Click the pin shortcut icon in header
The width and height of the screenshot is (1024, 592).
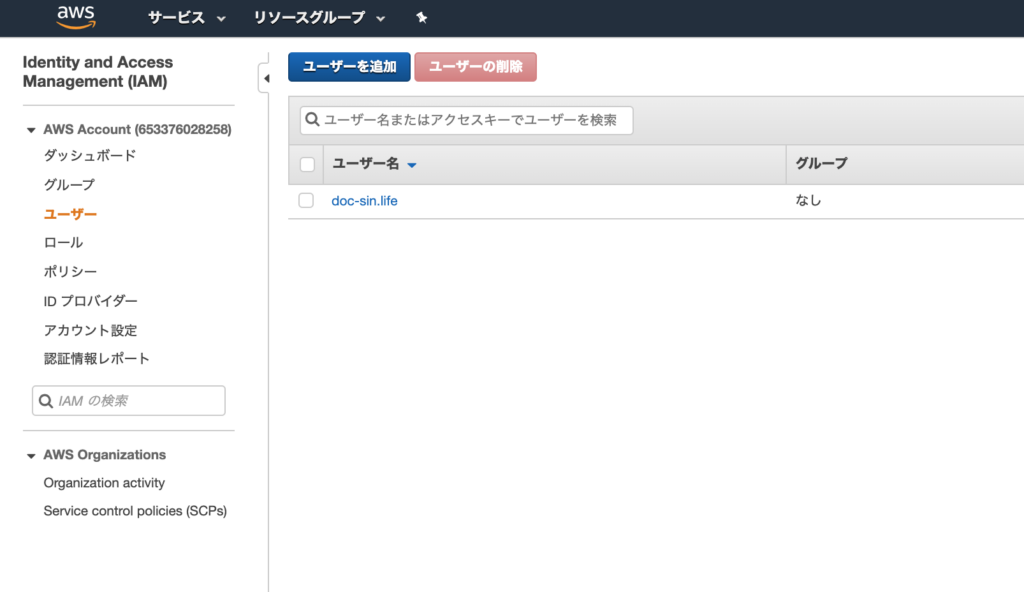pyautogui.click(x=422, y=18)
